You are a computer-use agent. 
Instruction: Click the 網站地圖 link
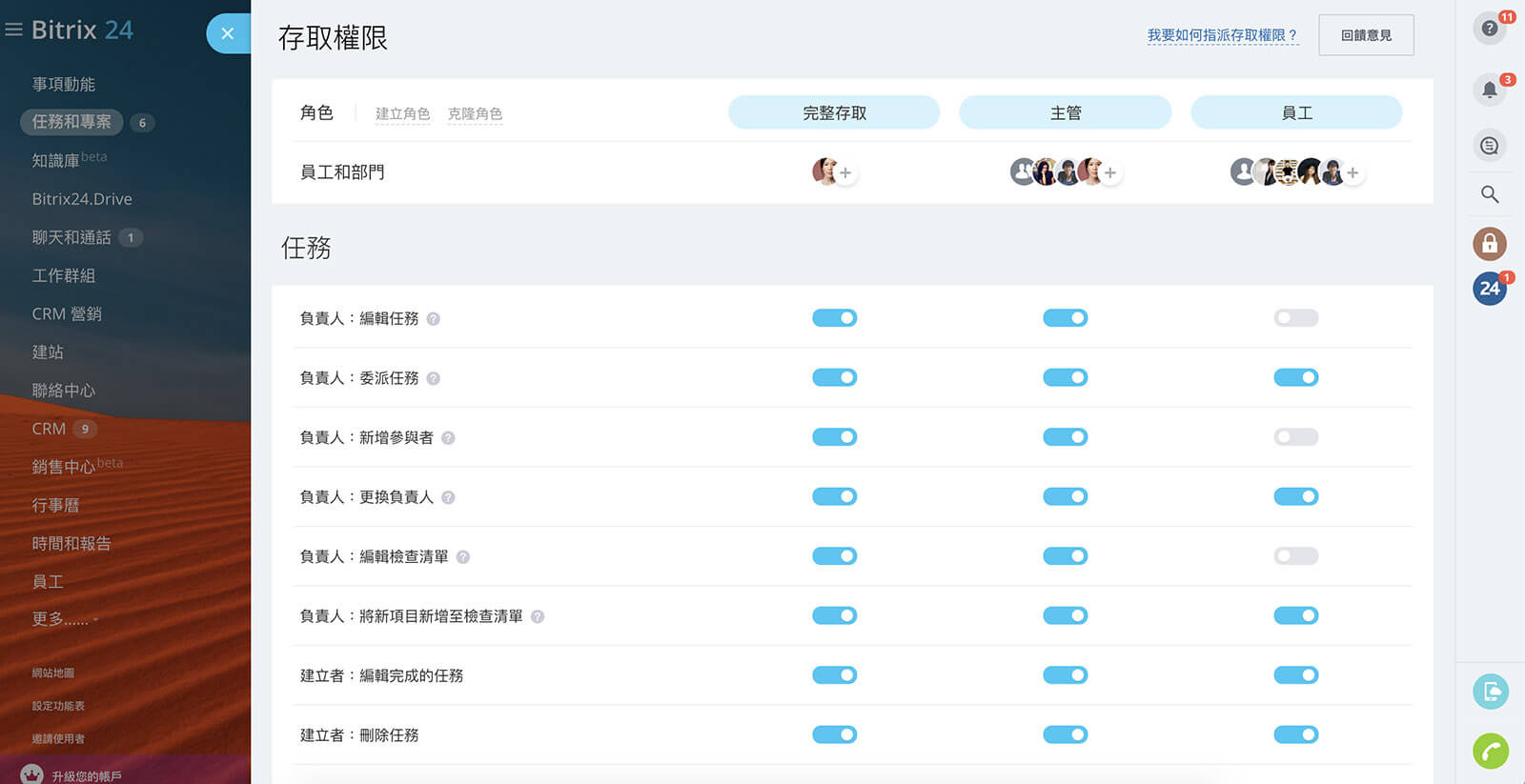(53, 673)
